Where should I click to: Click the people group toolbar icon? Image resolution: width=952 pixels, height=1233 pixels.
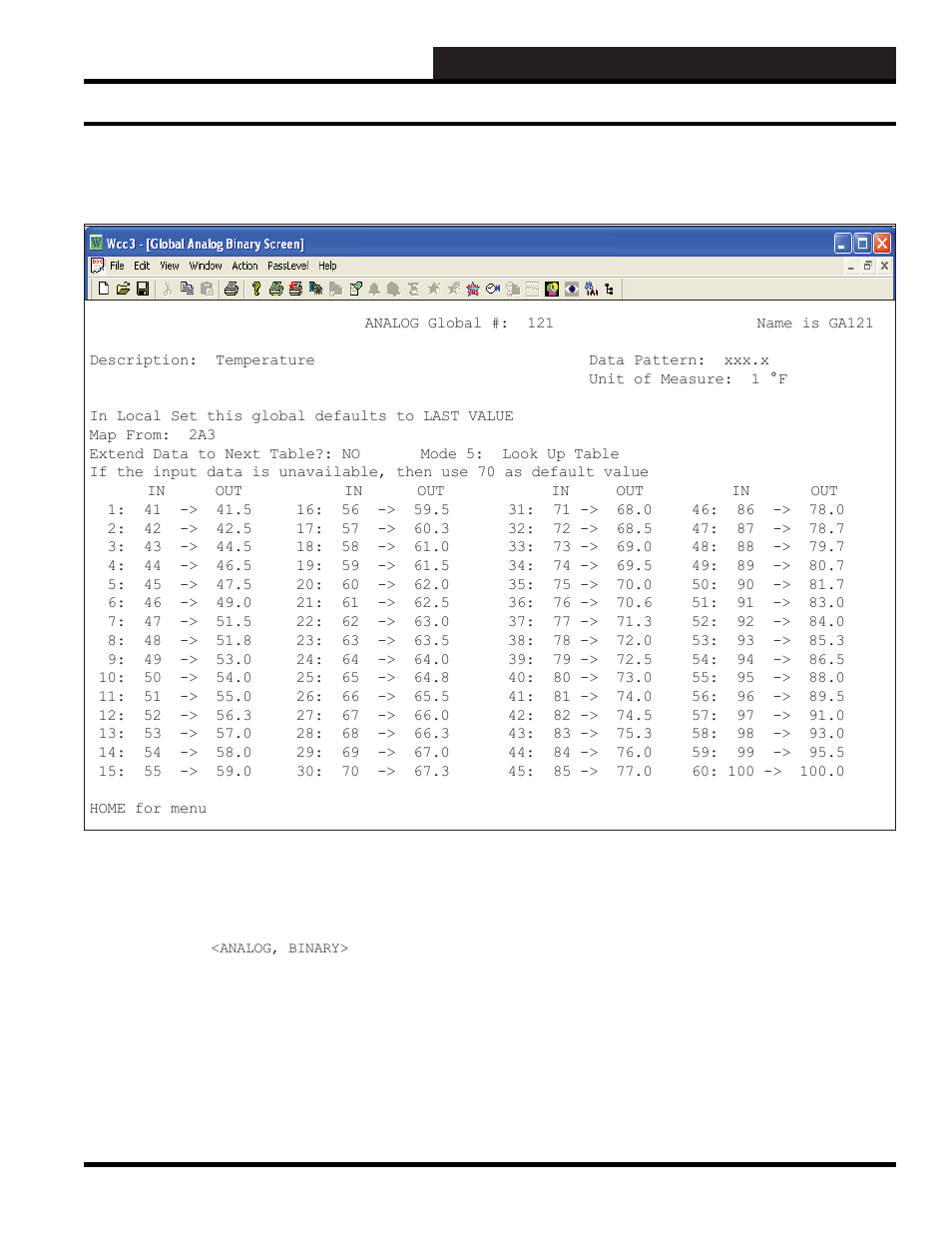[x=592, y=289]
